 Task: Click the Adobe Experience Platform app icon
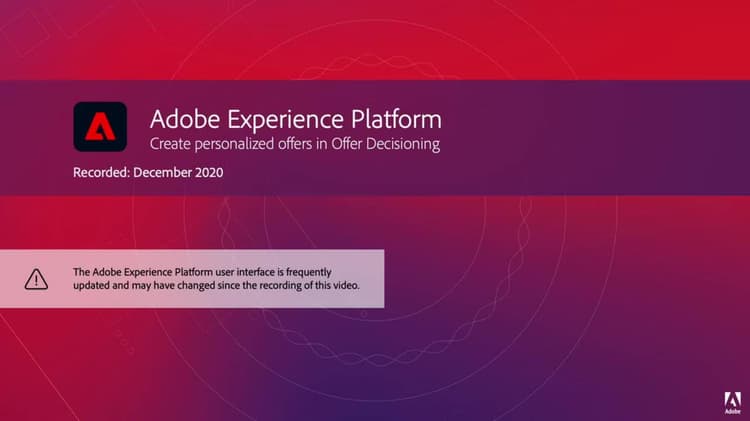point(100,127)
